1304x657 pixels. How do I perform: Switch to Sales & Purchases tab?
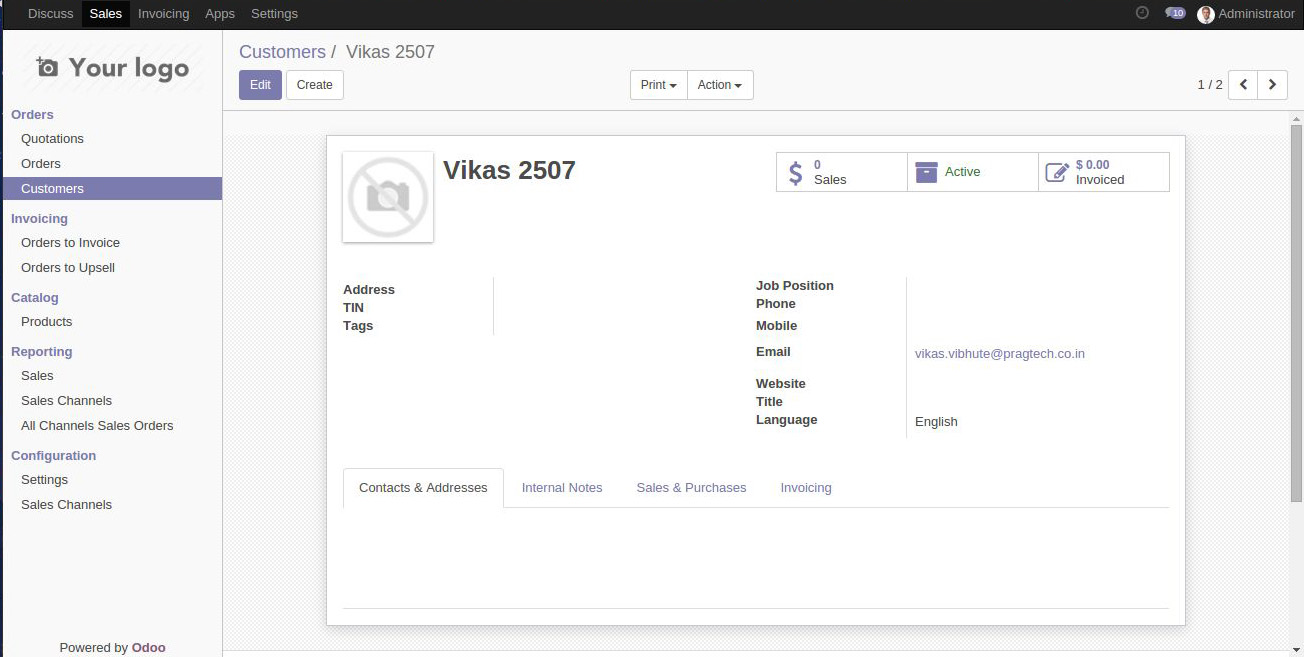pyautogui.click(x=691, y=488)
